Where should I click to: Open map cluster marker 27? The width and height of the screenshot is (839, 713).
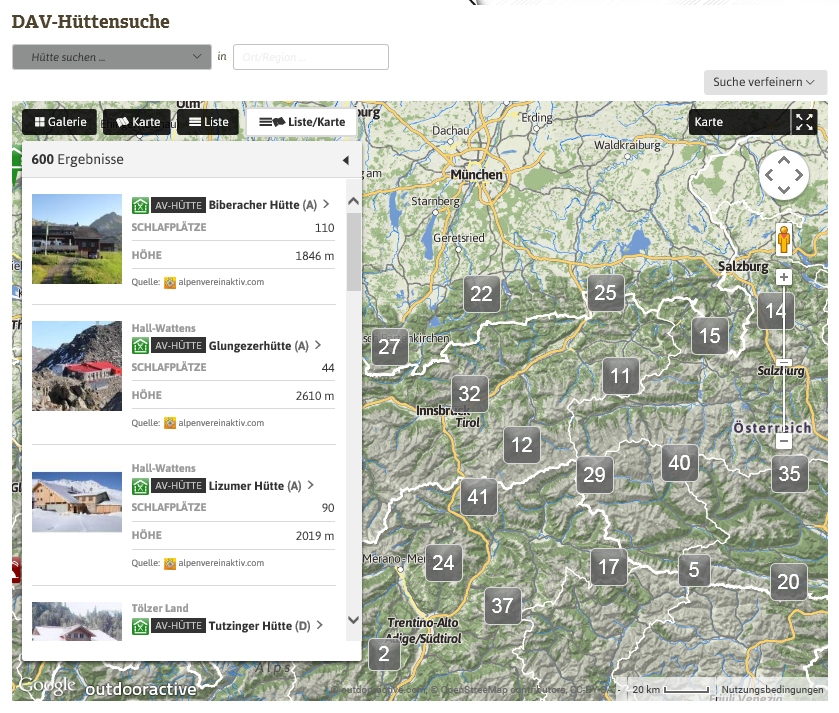390,347
